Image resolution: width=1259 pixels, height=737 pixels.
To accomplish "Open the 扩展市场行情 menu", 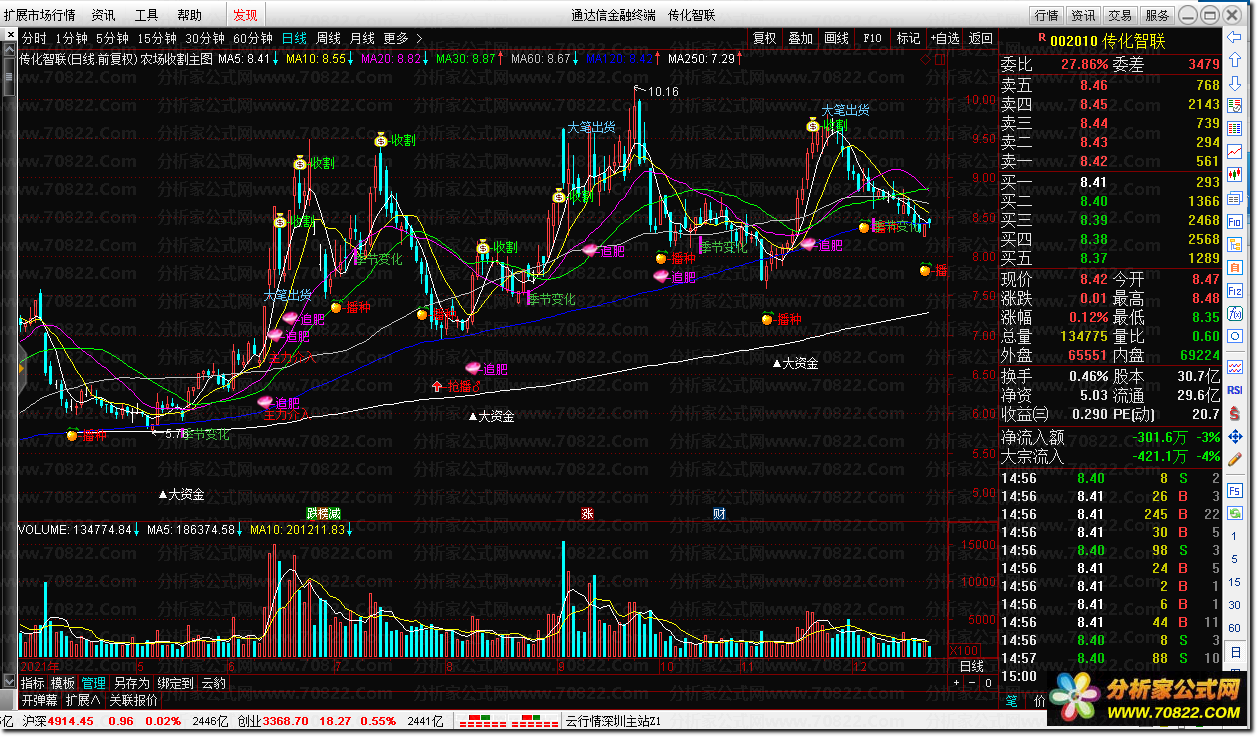I will pos(39,15).
